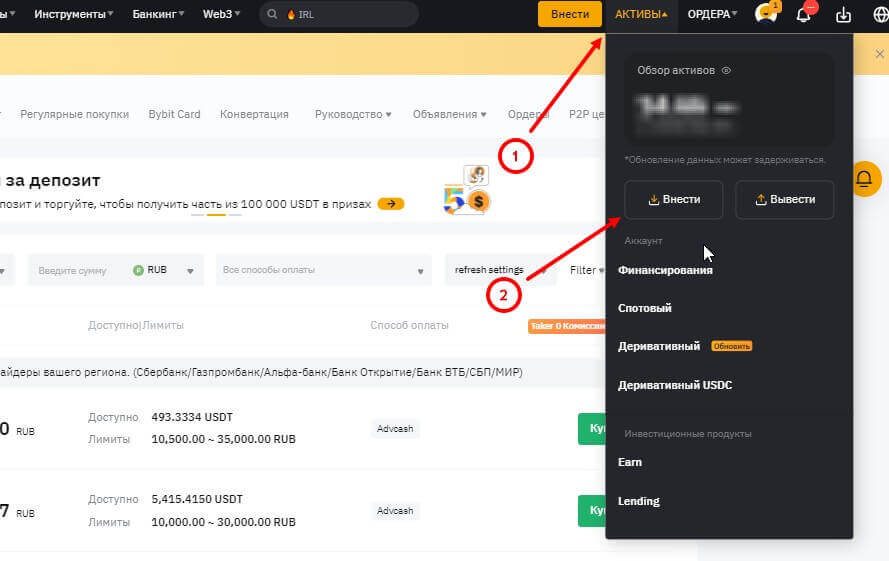Open the Ордера dropdown in header
Viewport: 889px width, 561px height.
coord(712,14)
